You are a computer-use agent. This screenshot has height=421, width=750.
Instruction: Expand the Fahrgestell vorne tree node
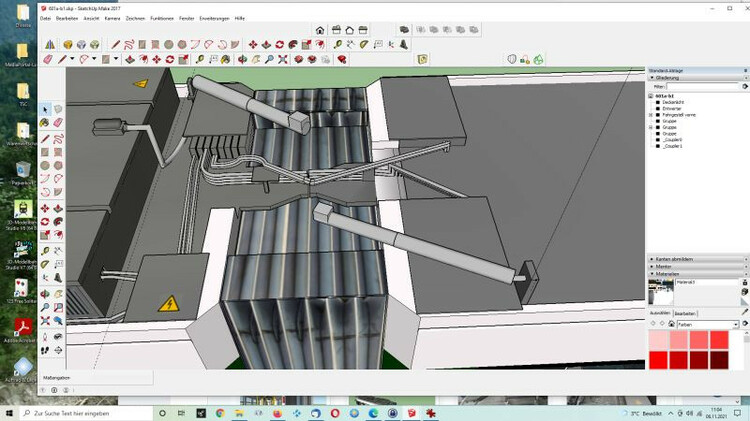(x=651, y=115)
